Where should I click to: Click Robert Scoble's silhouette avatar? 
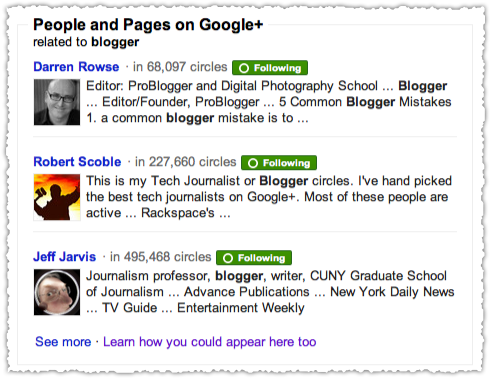tap(57, 197)
